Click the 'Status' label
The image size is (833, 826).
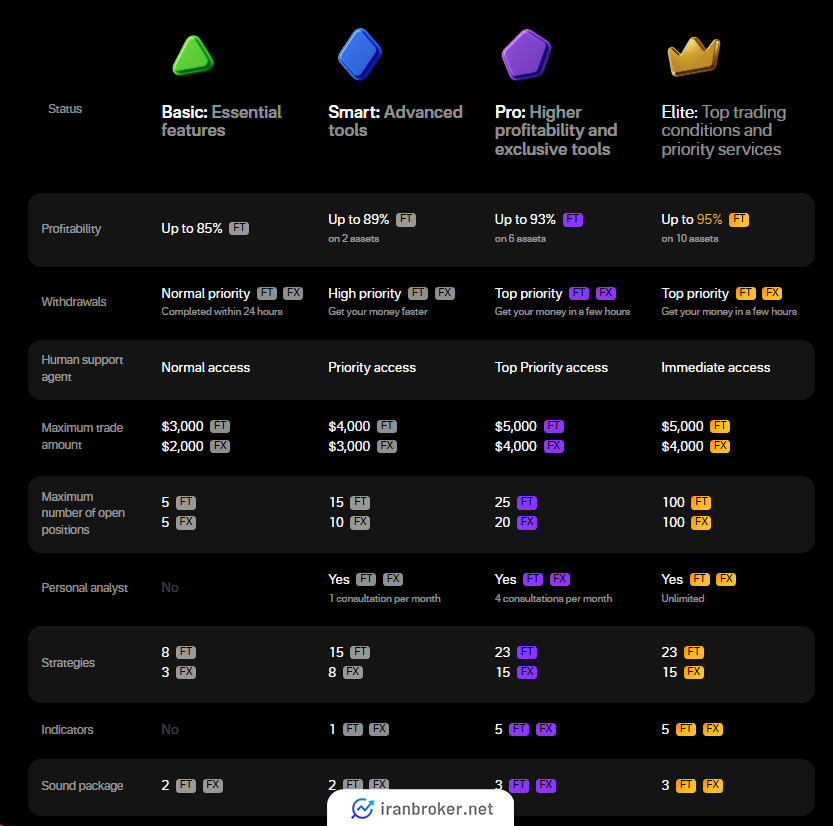[65, 108]
